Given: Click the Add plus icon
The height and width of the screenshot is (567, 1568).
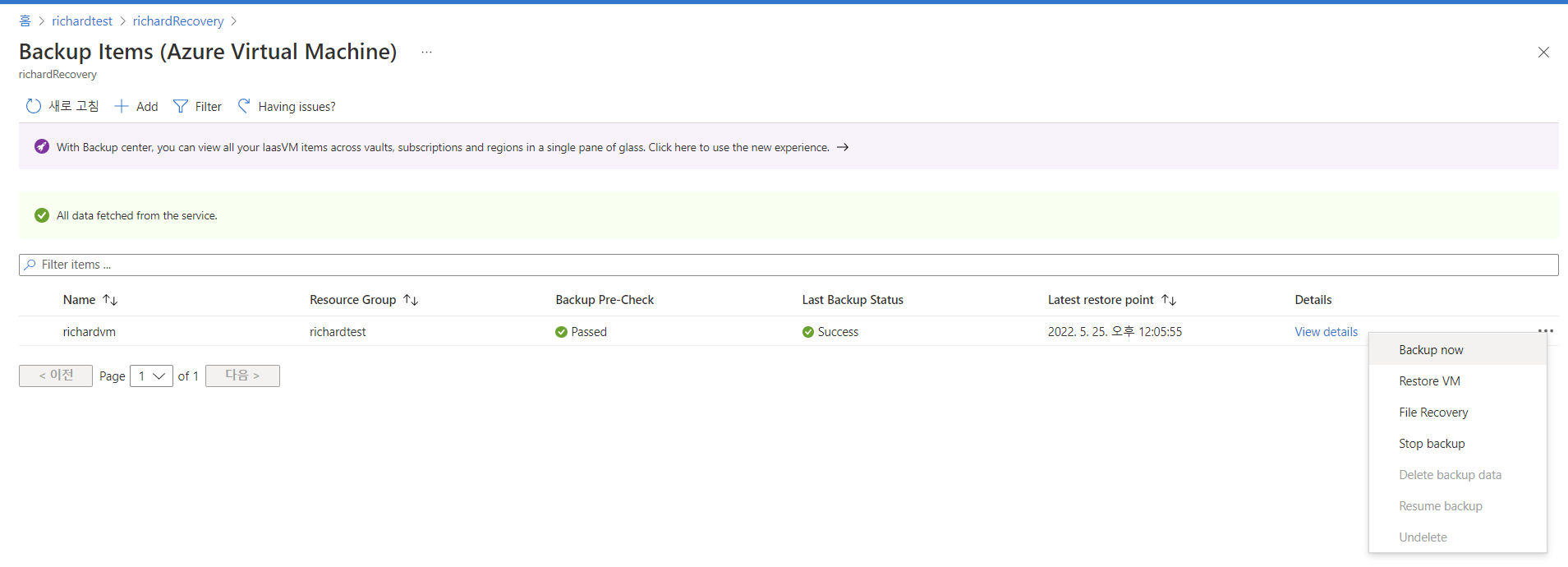Looking at the screenshot, I should tap(122, 106).
